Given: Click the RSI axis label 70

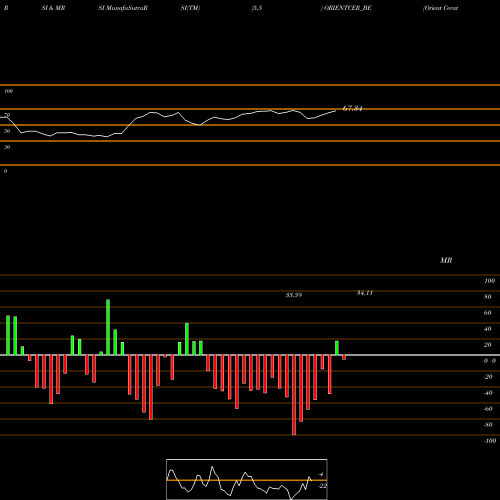Looking at the screenshot, I should tap(7, 115).
